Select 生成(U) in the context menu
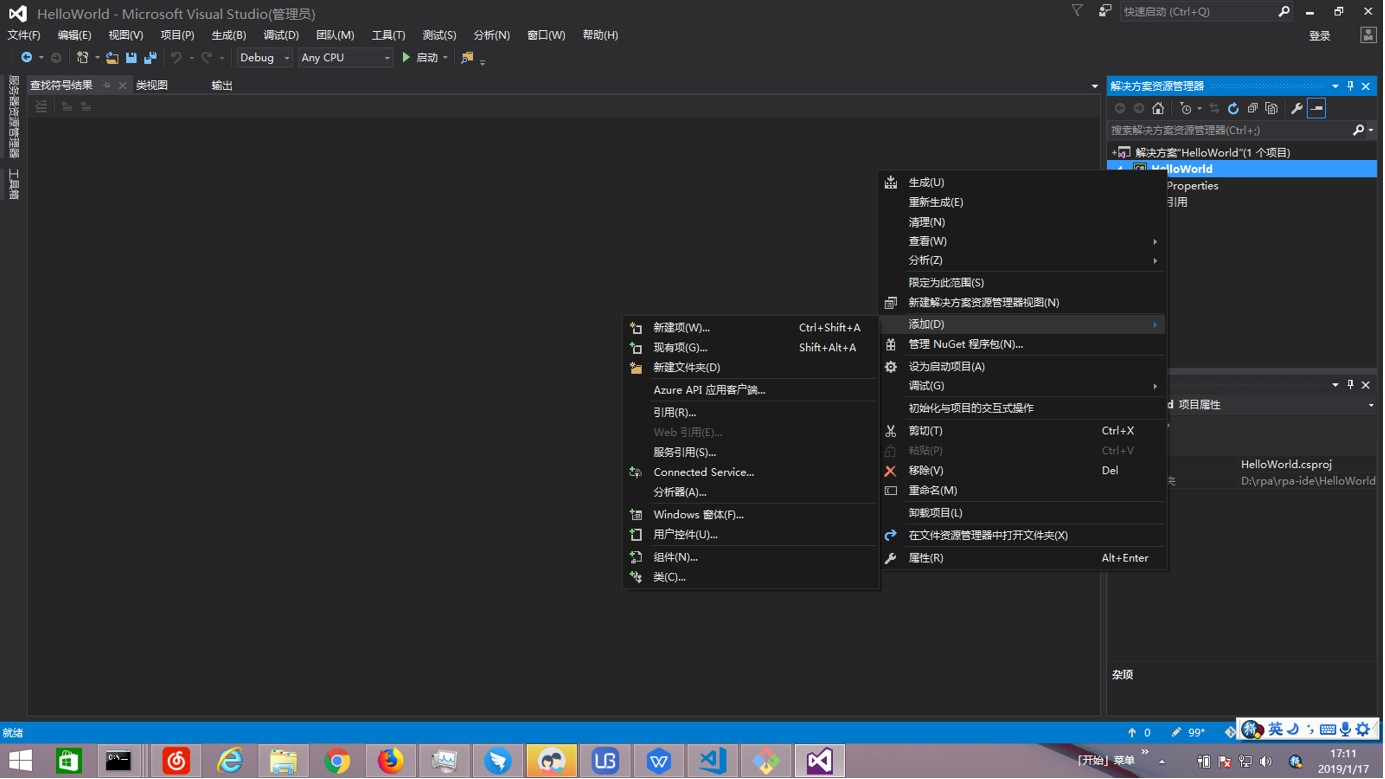This screenshot has height=779, width=1385. coord(1023,183)
